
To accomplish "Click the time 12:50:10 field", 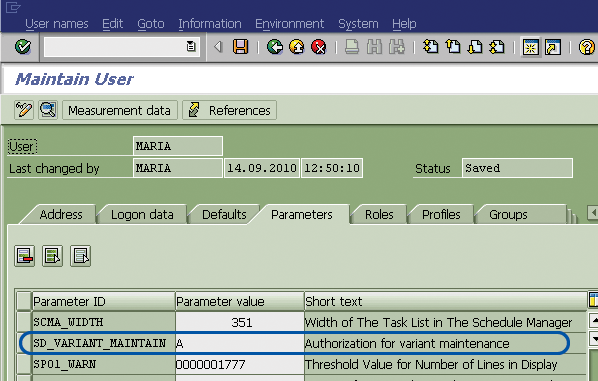I will [332, 168].
